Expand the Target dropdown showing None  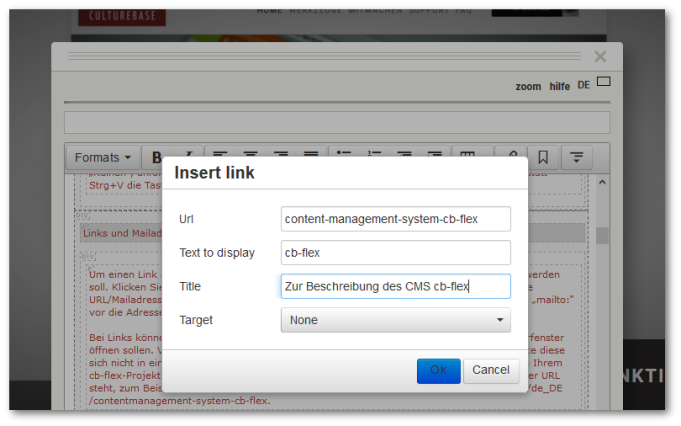pos(395,320)
